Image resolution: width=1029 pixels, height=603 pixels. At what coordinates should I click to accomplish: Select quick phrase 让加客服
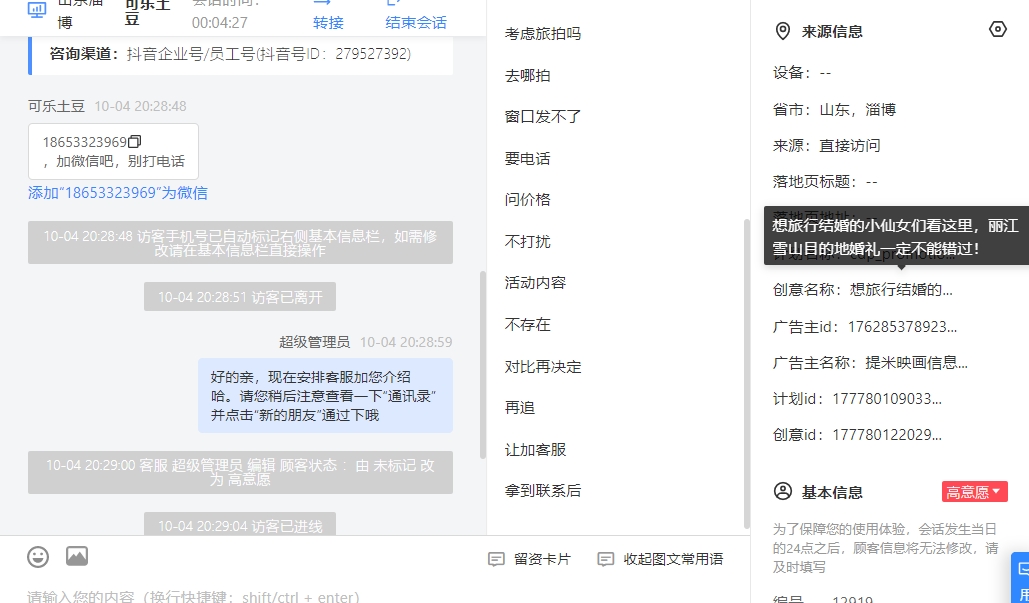[x=535, y=449]
